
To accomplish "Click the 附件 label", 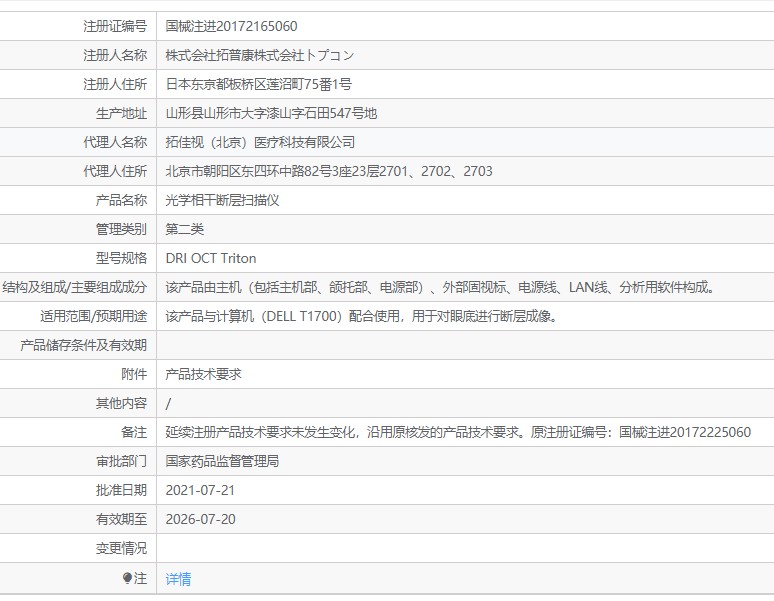I will click(134, 375).
